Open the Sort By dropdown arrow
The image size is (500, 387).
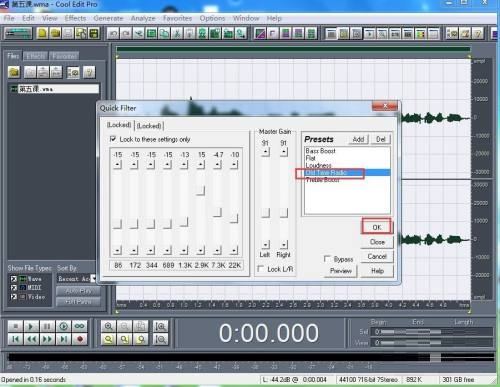pos(93,278)
